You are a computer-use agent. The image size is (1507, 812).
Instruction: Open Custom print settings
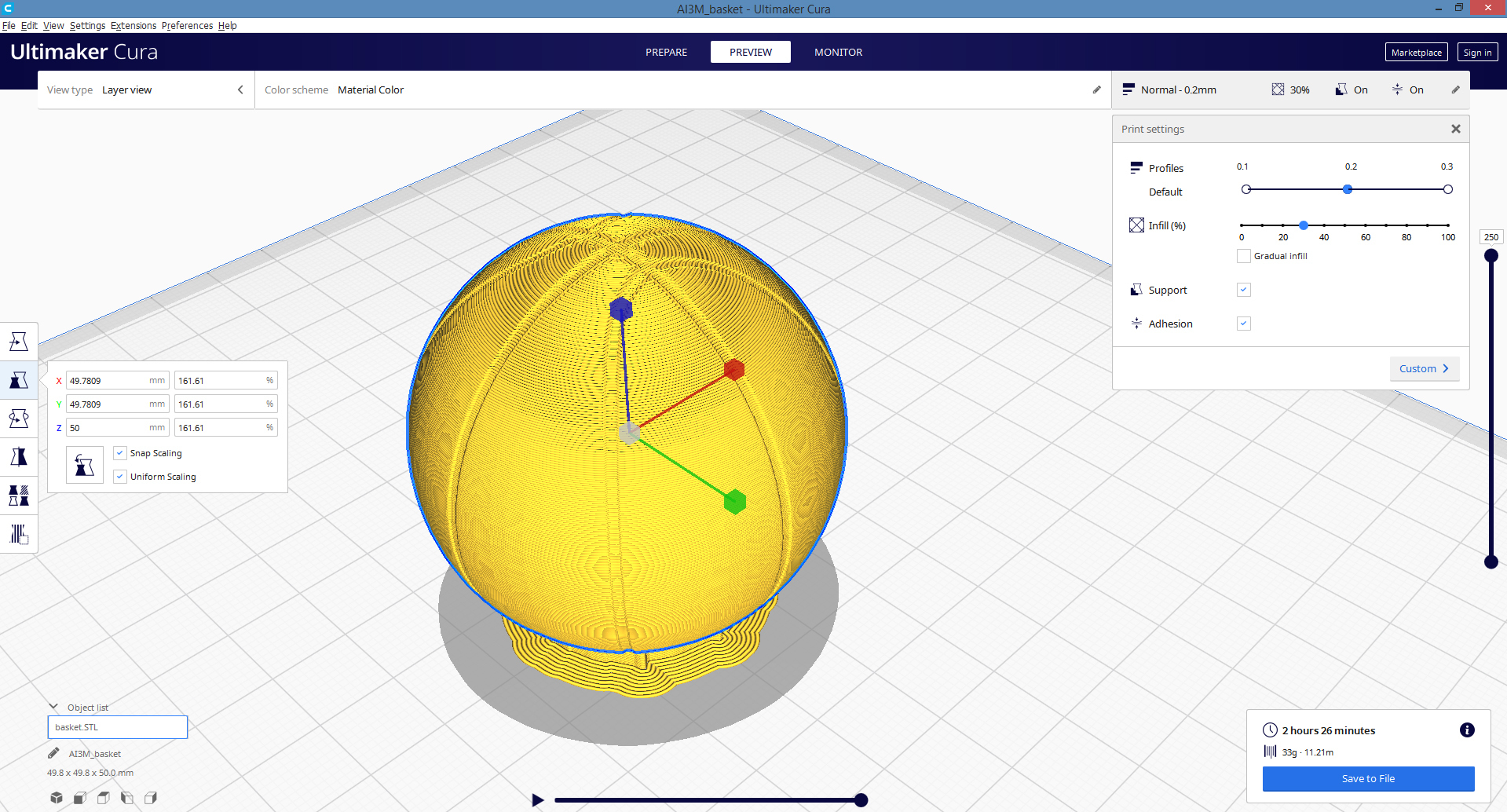click(1424, 368)
